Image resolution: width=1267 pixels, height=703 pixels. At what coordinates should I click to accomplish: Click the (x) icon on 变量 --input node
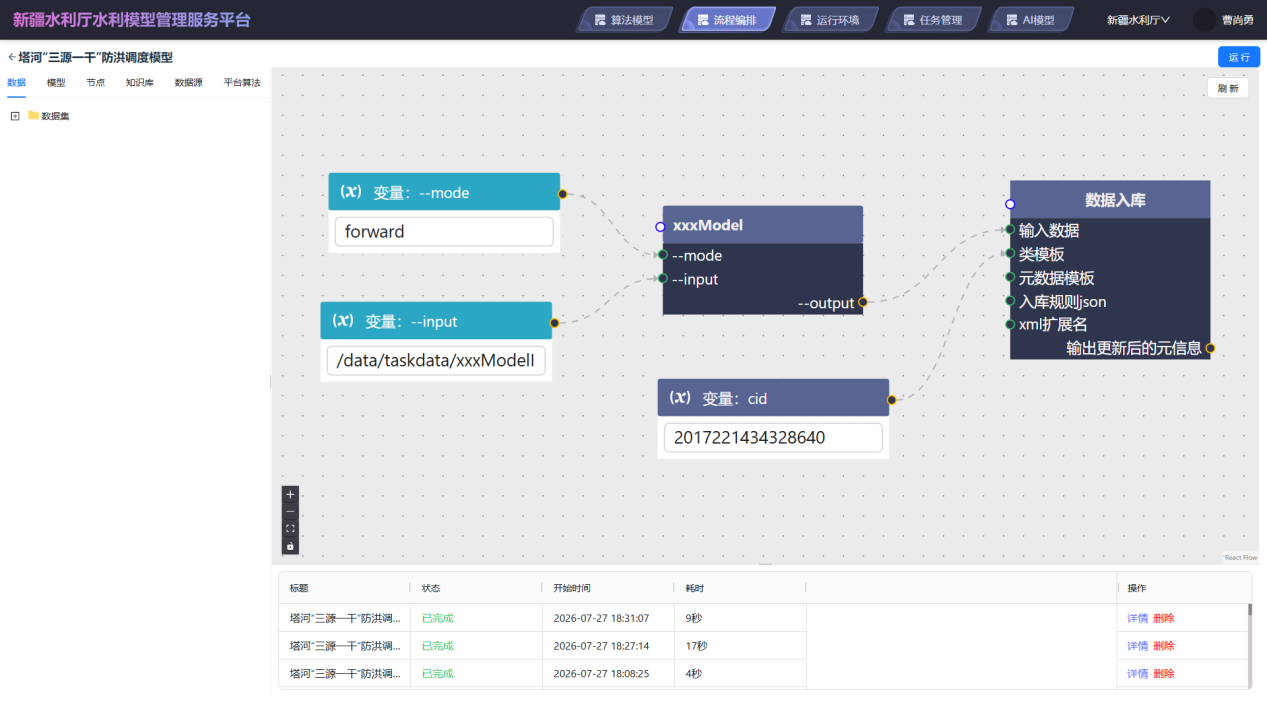[x=342, y=321]
